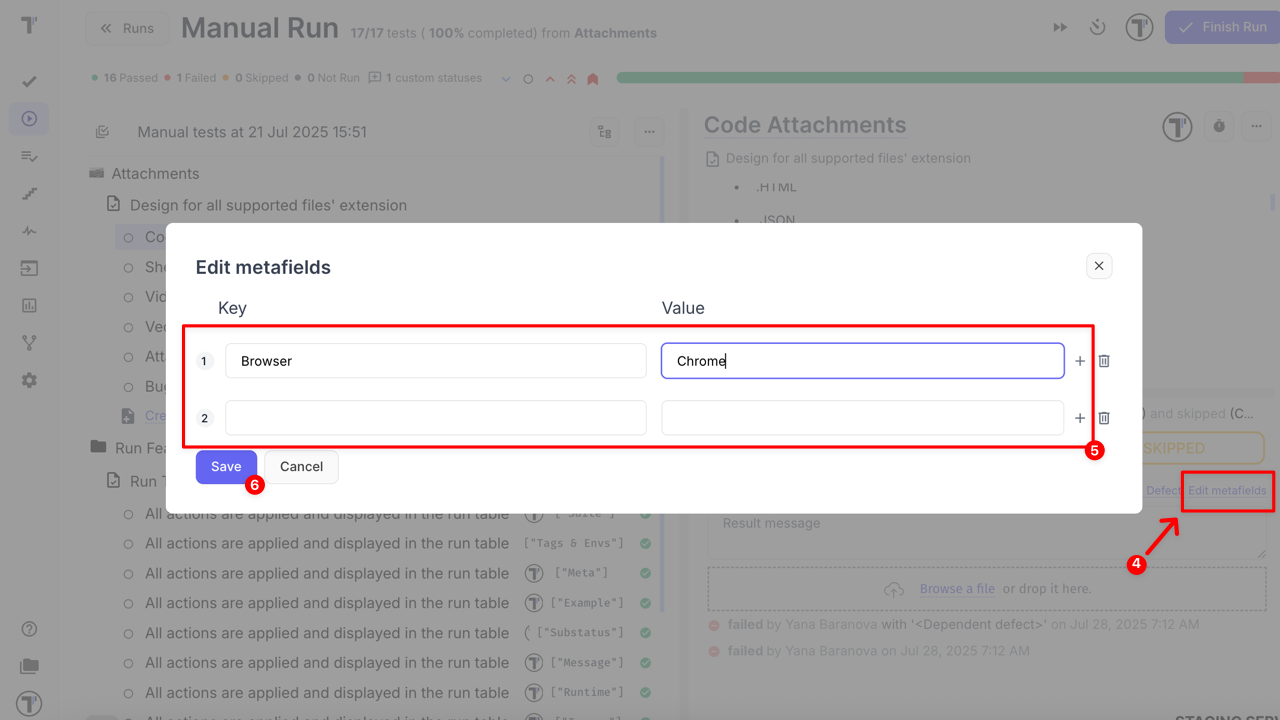Open three-dots menu next to Manual tests
Screen dimensions: 1280x720
coord(649,132)
